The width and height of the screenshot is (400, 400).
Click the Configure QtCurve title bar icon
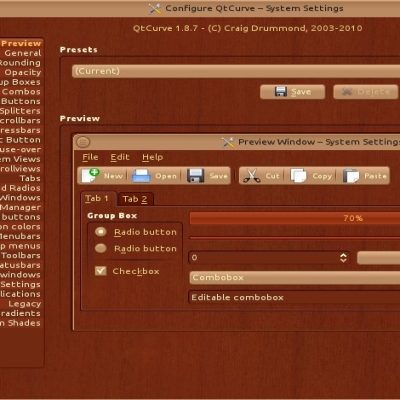tap(155, 9)
